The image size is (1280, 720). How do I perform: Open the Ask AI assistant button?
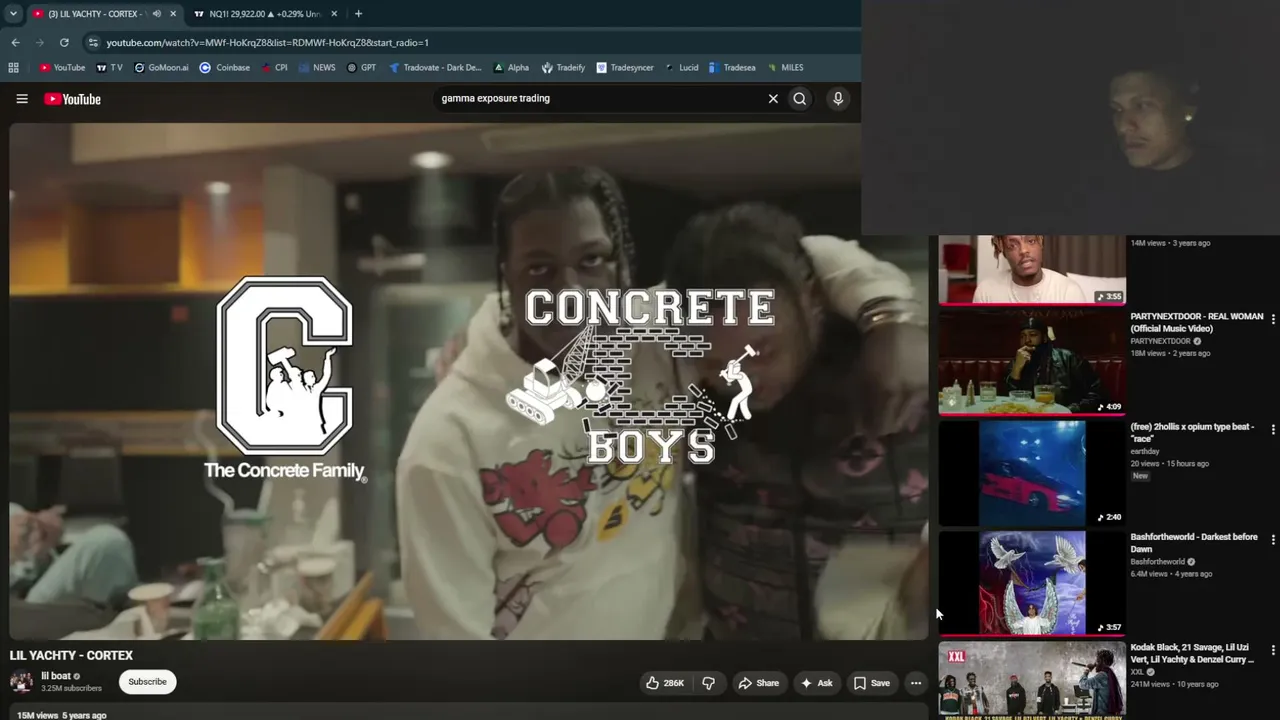816,683
